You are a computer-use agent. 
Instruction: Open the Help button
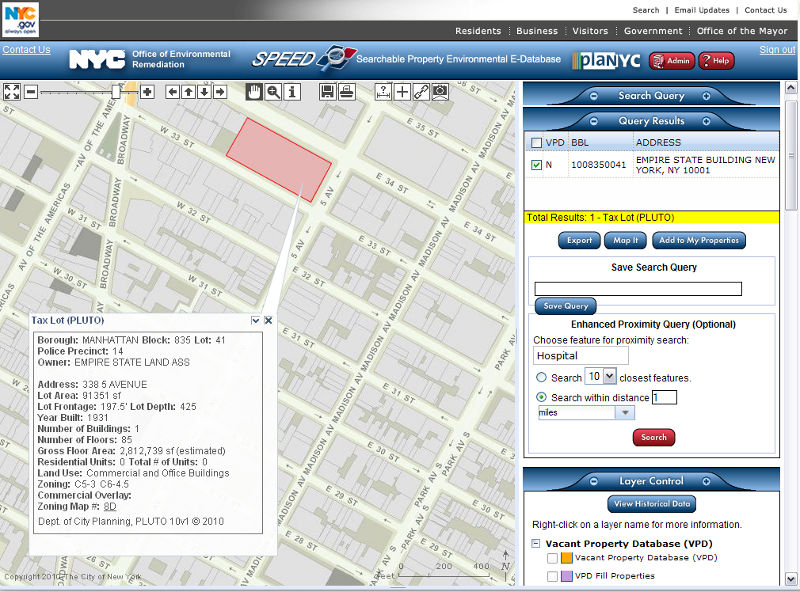[716, 61]
